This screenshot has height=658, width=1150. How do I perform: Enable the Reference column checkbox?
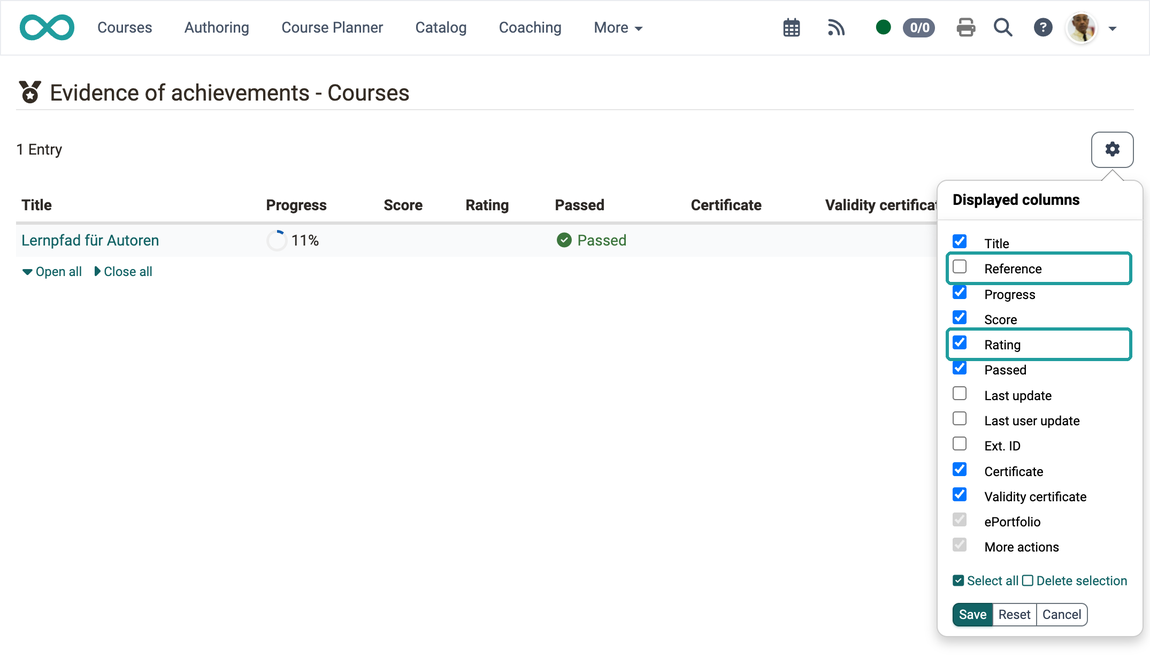click(x=959, y=267)
